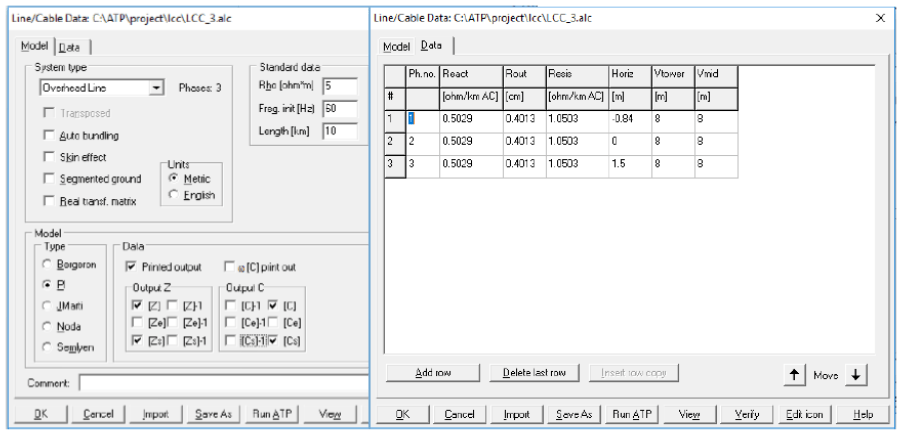Choose the JMarti model radio button

coord(47,305)
